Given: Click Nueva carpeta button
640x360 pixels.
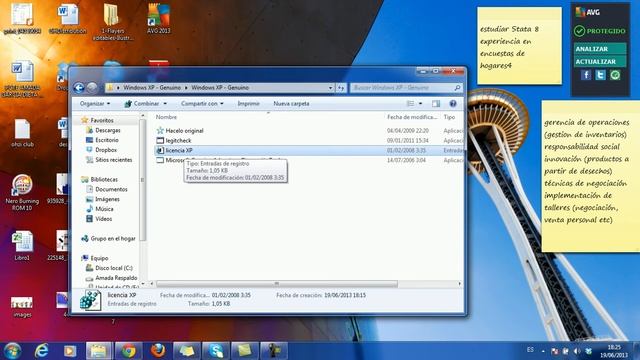Looking at the screenshot, I should click(x=291, y=104).
